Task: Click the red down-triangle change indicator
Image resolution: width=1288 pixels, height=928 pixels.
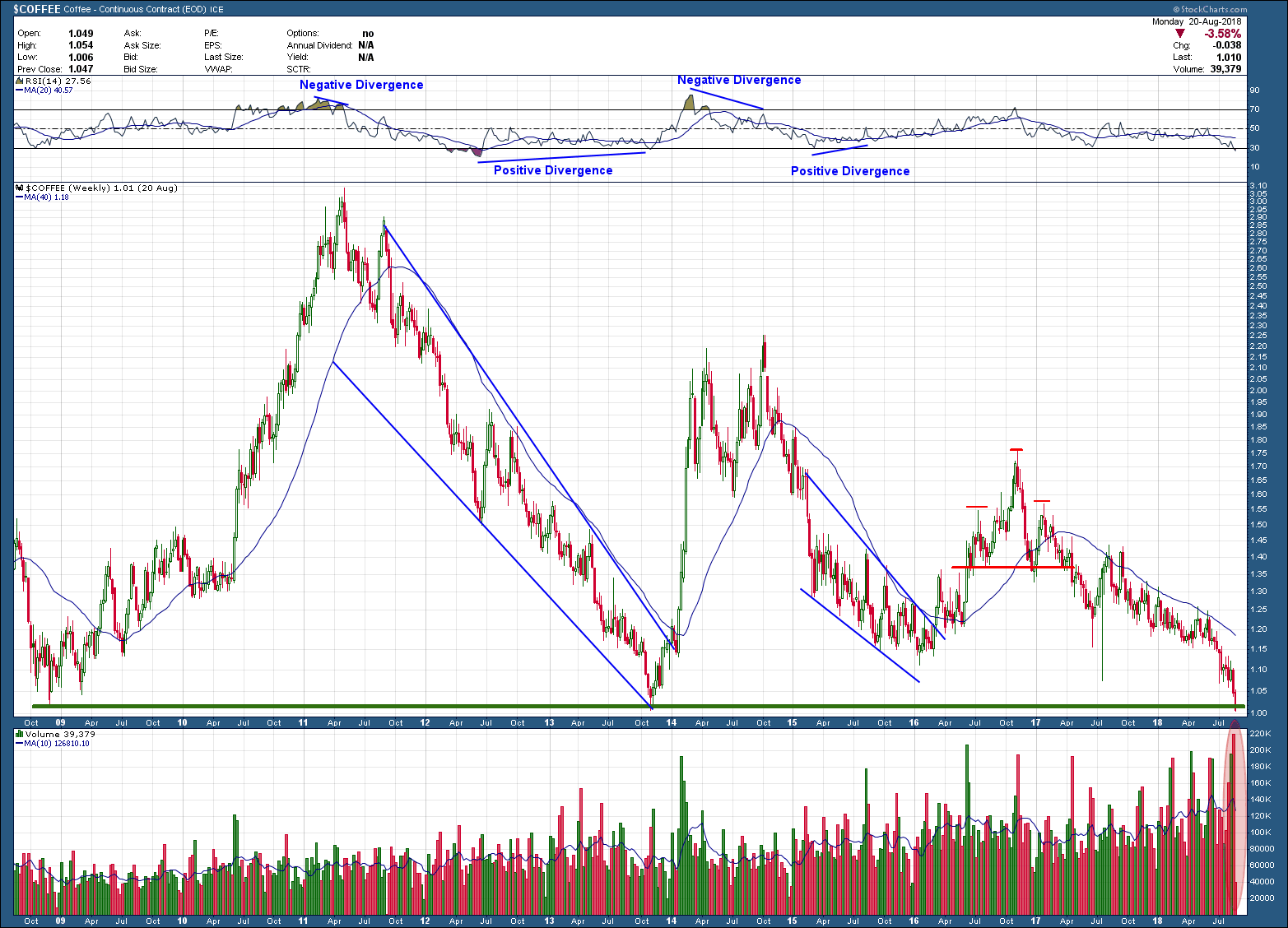Action: pyautogui.click(x=1180, y=34)
